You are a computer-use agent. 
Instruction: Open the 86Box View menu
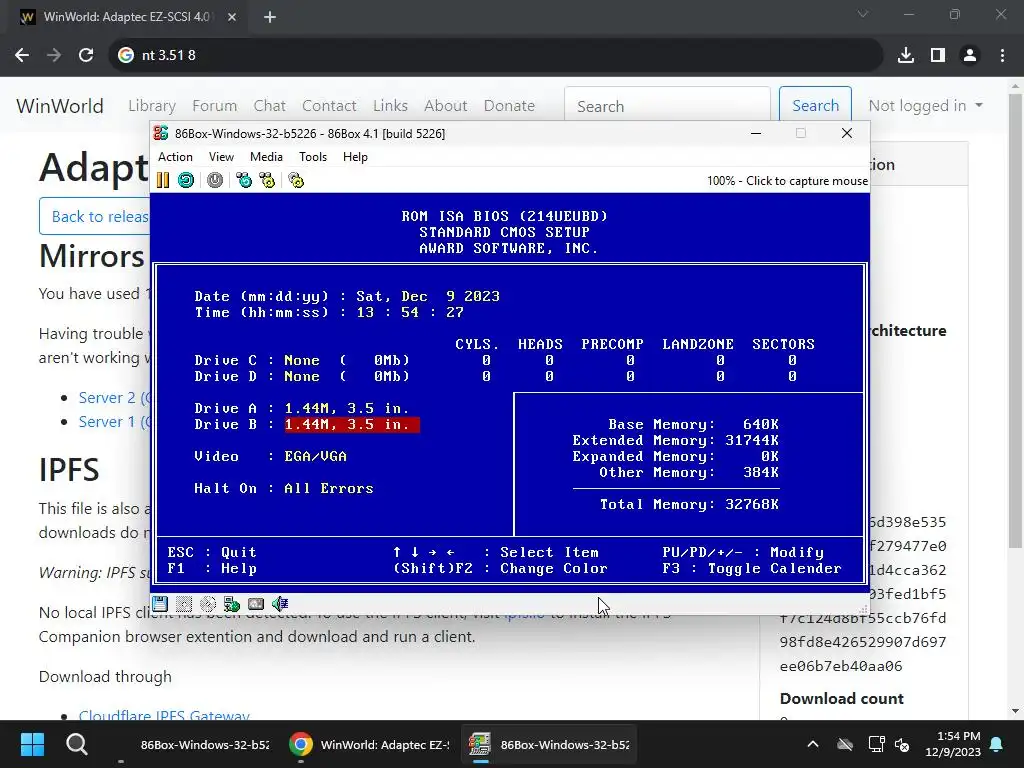coord(221,157)
